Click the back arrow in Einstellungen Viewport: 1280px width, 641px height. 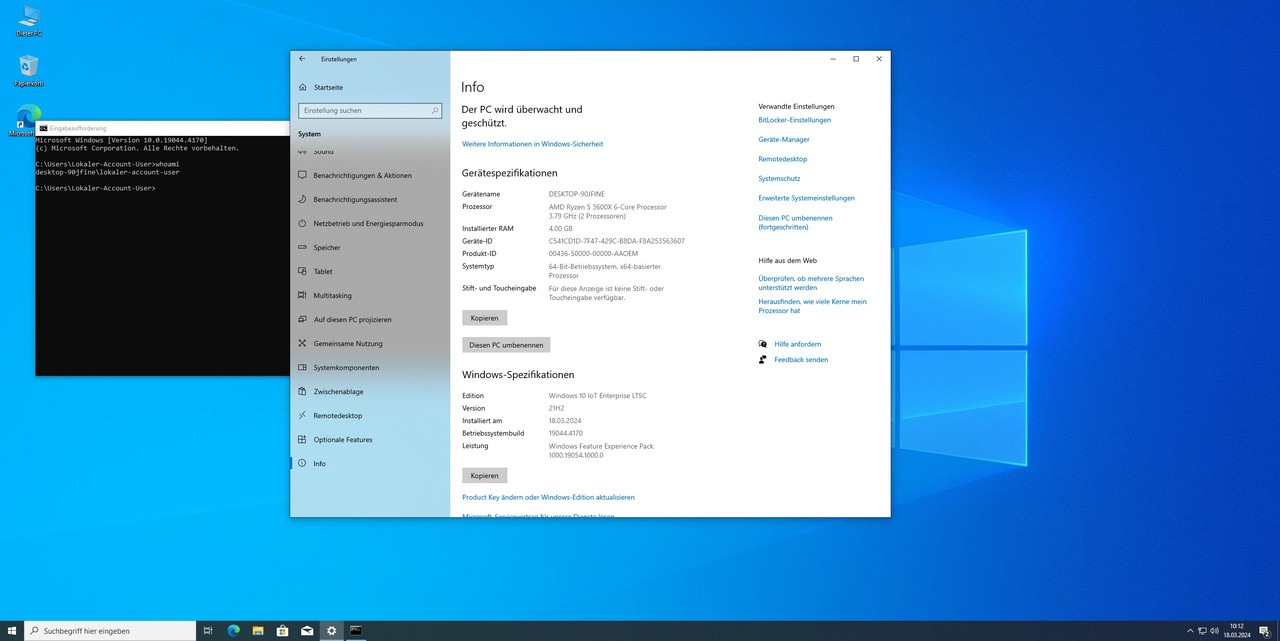pos(303,59)
